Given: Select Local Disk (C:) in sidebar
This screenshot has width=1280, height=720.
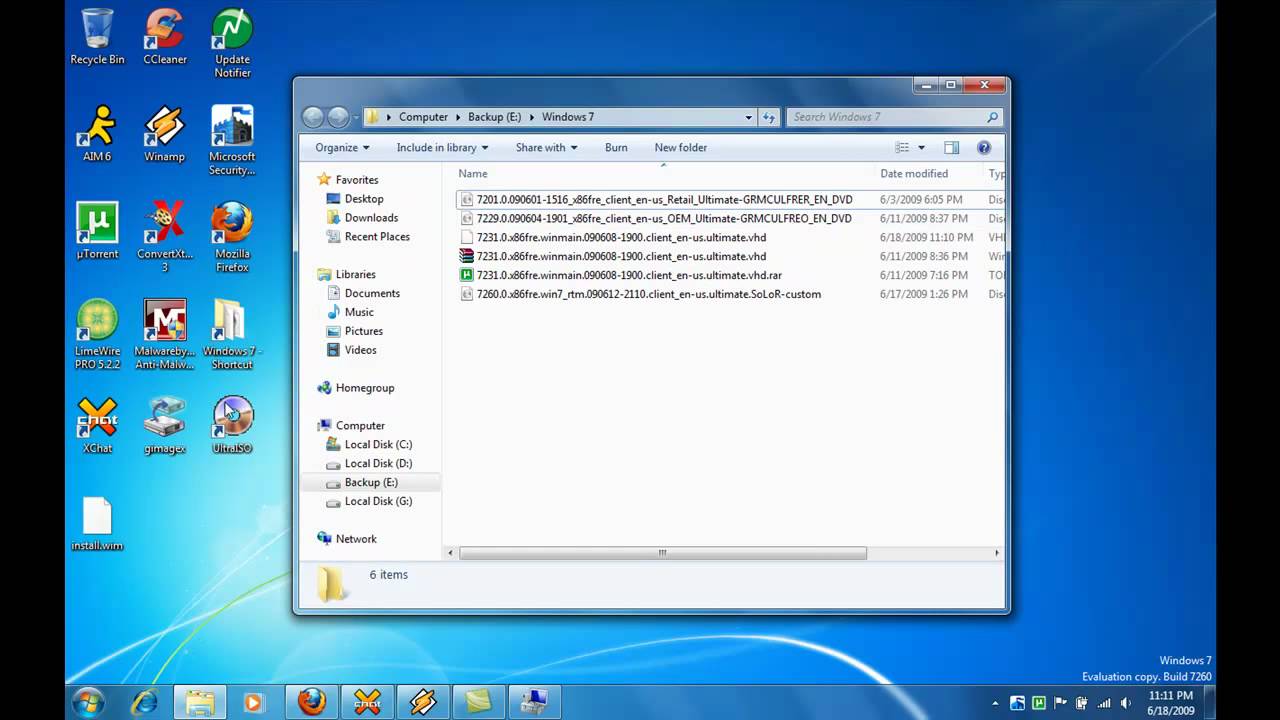Looking at the screenshot, I should tap(378, 444).
